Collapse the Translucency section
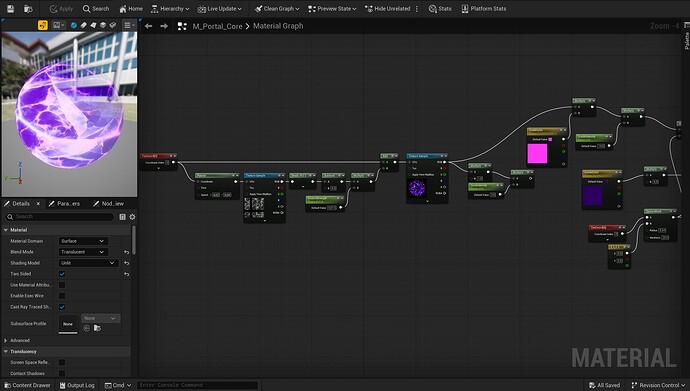This screenshot has width=690, height=391. [x=6, y=351]
